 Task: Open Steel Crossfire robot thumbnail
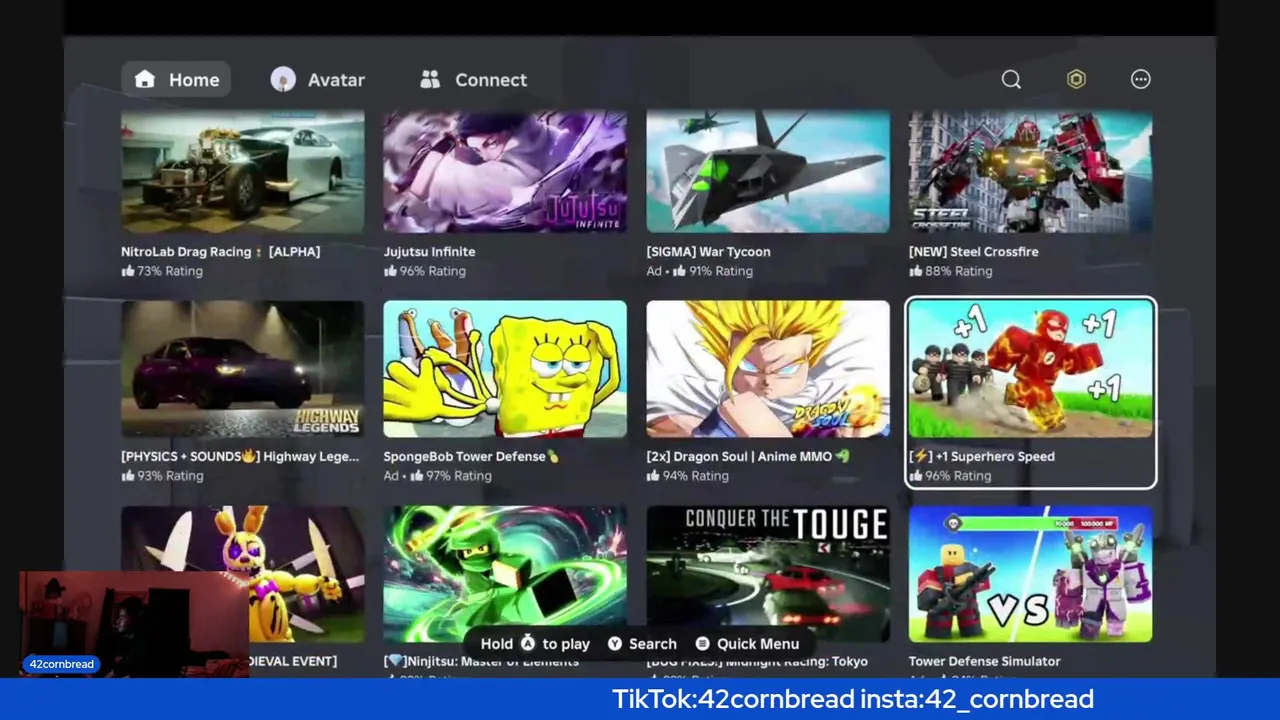pos(1030,172)
